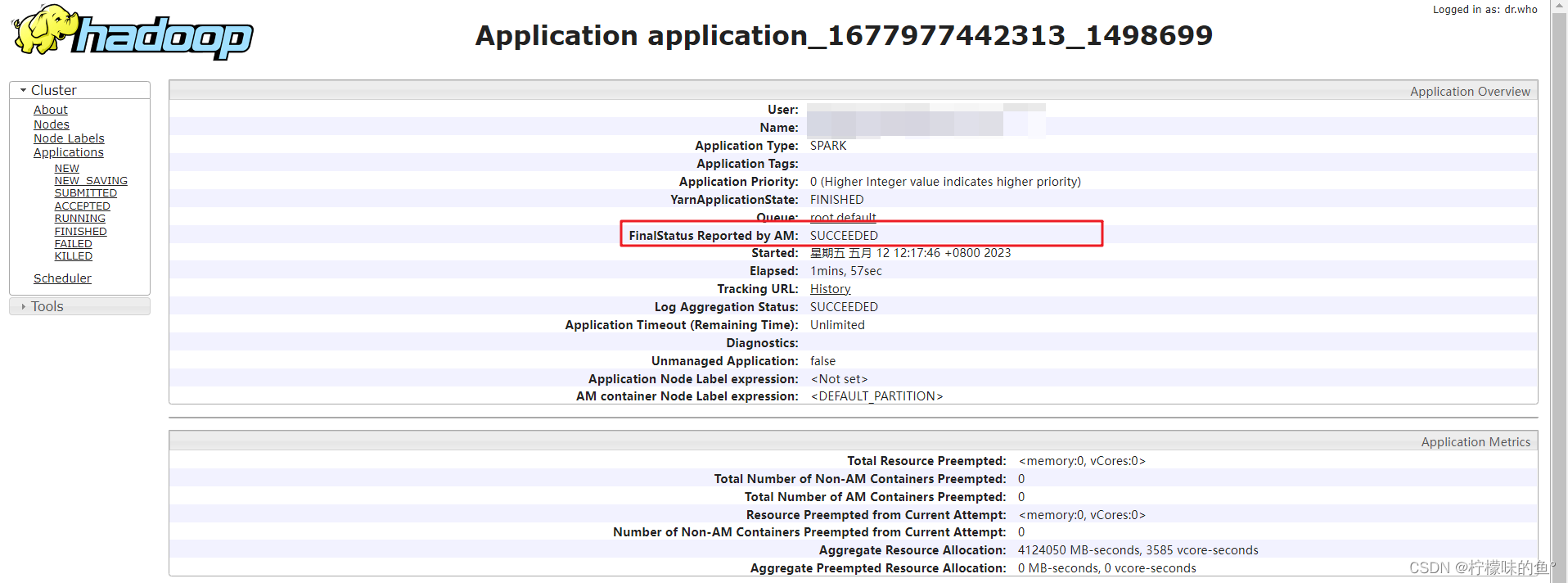The height and width of the screenshot is (583, 1568).
Task: Open the Applications list
Action: point(69,152)
